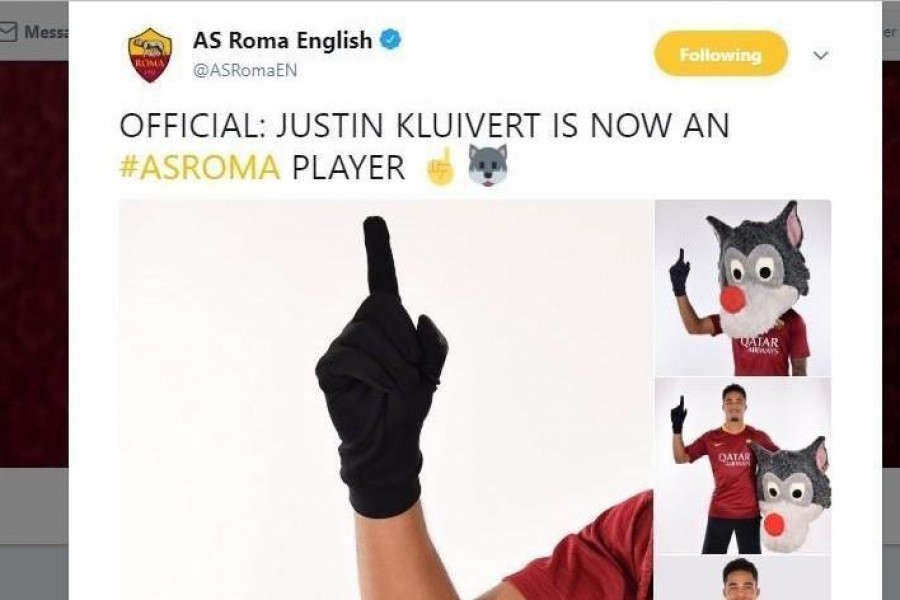
Task: Toggle the yellow Following button
Action: point(721,54)
